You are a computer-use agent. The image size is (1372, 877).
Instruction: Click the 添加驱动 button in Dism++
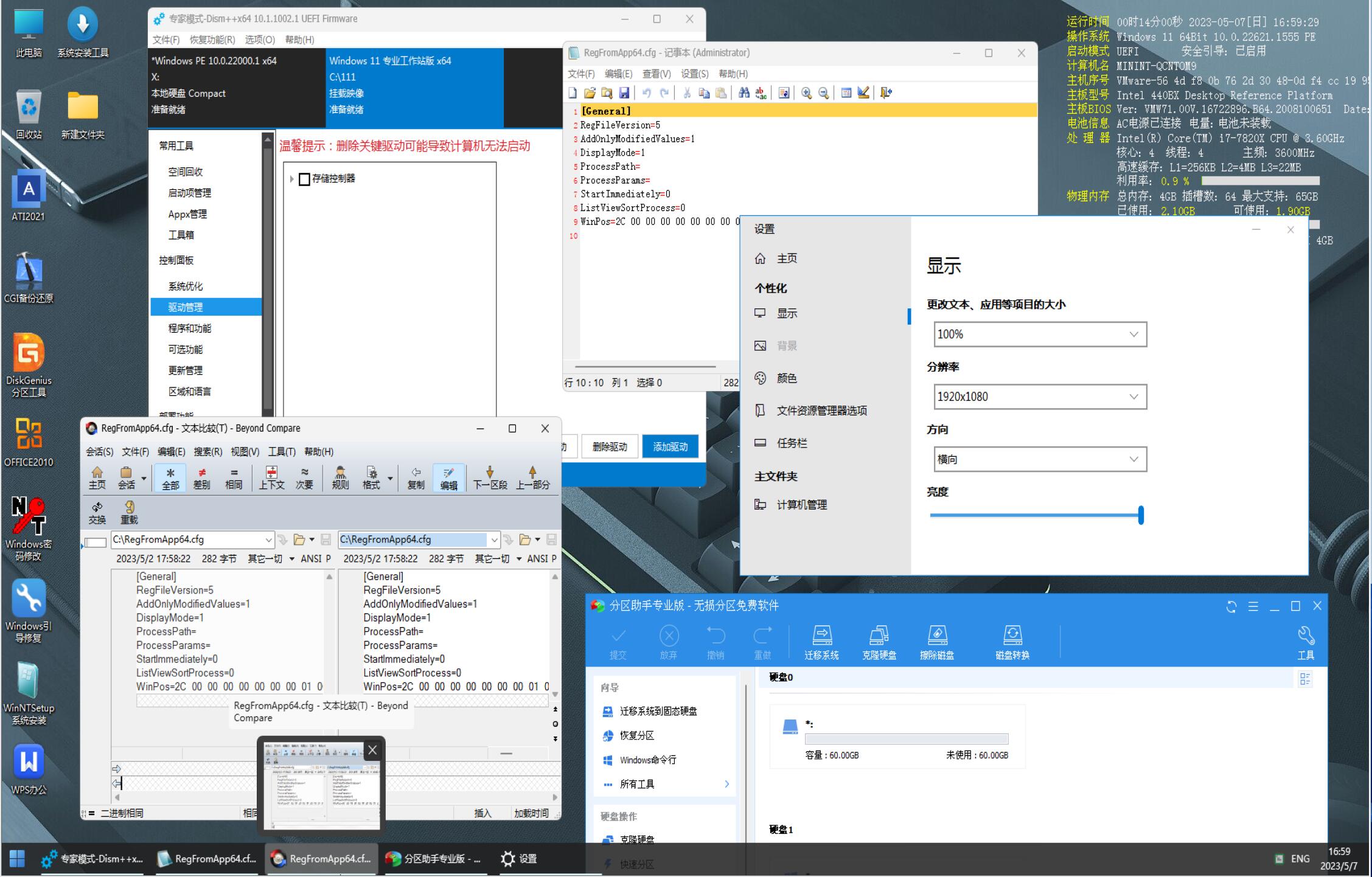pos(670,447)
